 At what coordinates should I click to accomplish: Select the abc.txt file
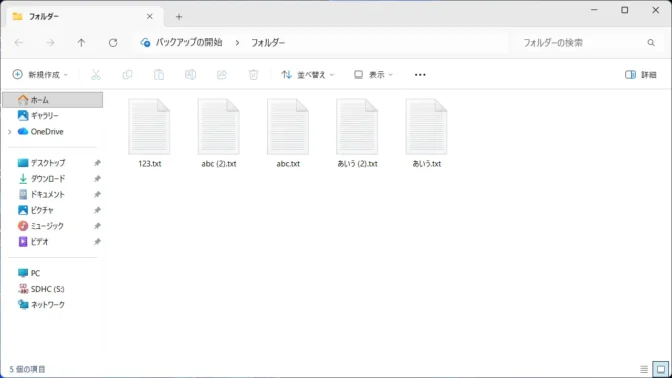tap(288, 133)
